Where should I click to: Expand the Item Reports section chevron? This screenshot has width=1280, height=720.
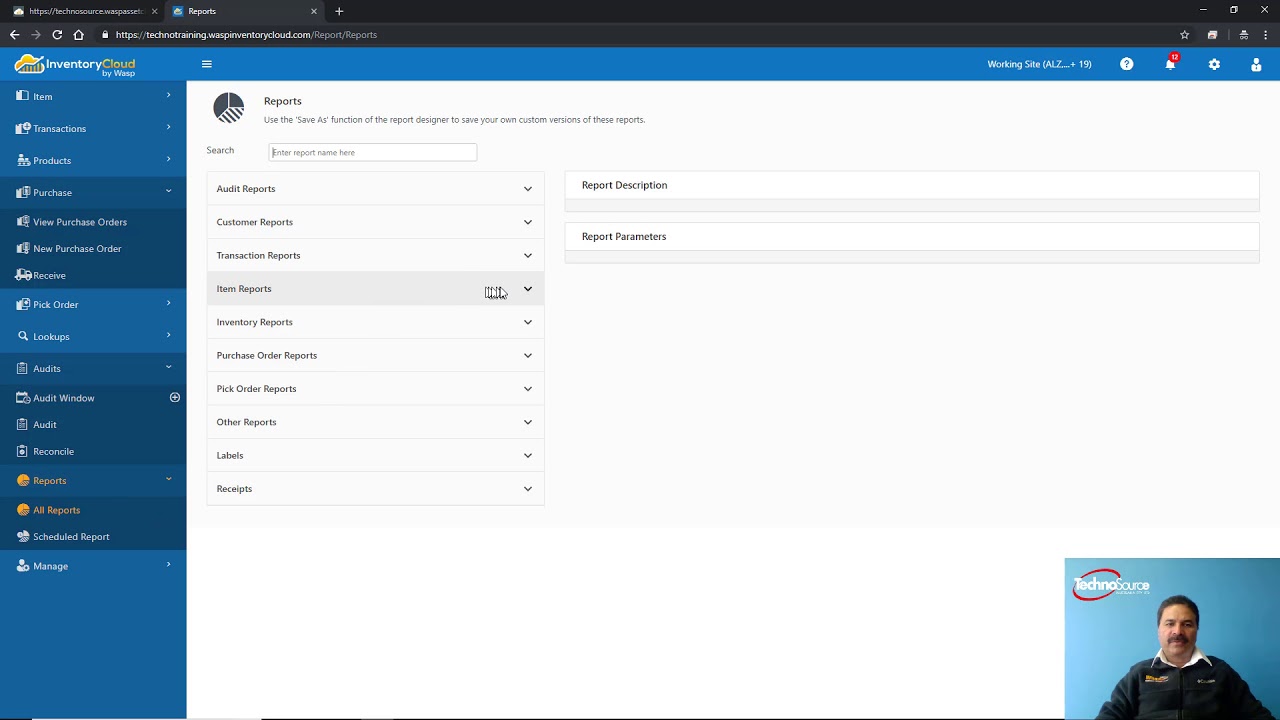coord(528,289)
